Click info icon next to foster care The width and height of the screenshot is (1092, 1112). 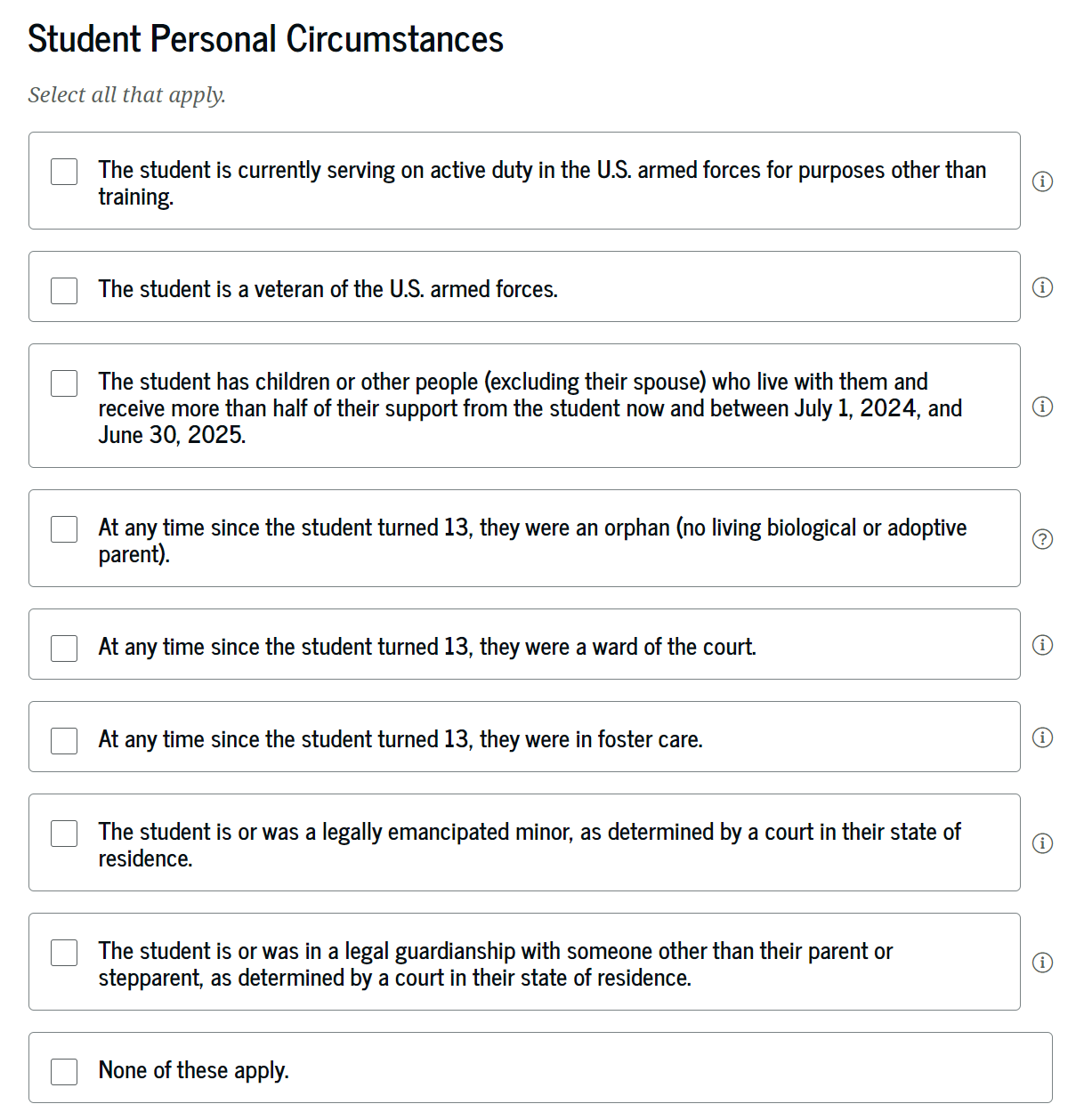click(x=1042, y=737)
